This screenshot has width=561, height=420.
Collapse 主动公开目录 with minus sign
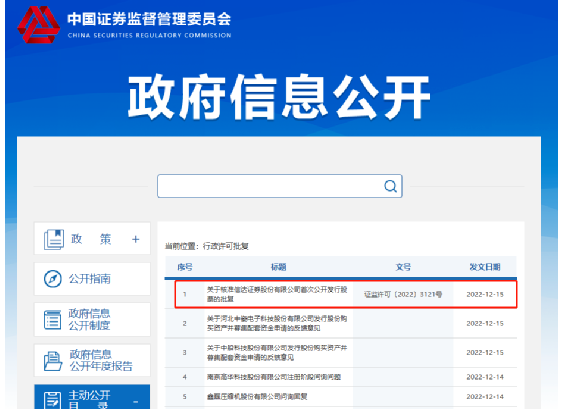[x=136, y=402]
